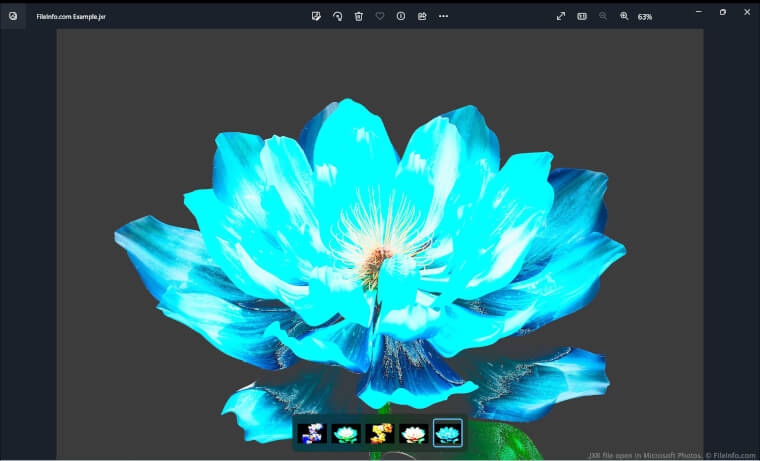
Task: Delete the photo using the trash icon
Action: click(x=358, y=16)
